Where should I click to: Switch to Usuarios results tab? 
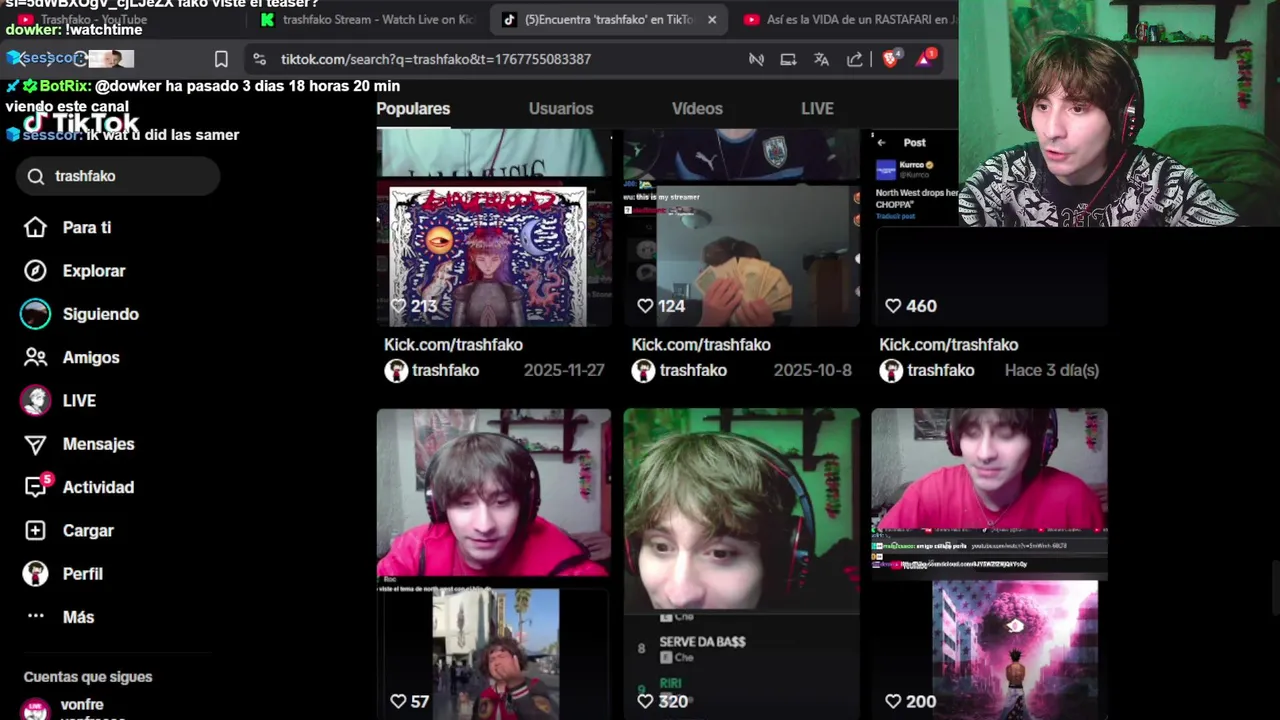(x=561, y=109)
